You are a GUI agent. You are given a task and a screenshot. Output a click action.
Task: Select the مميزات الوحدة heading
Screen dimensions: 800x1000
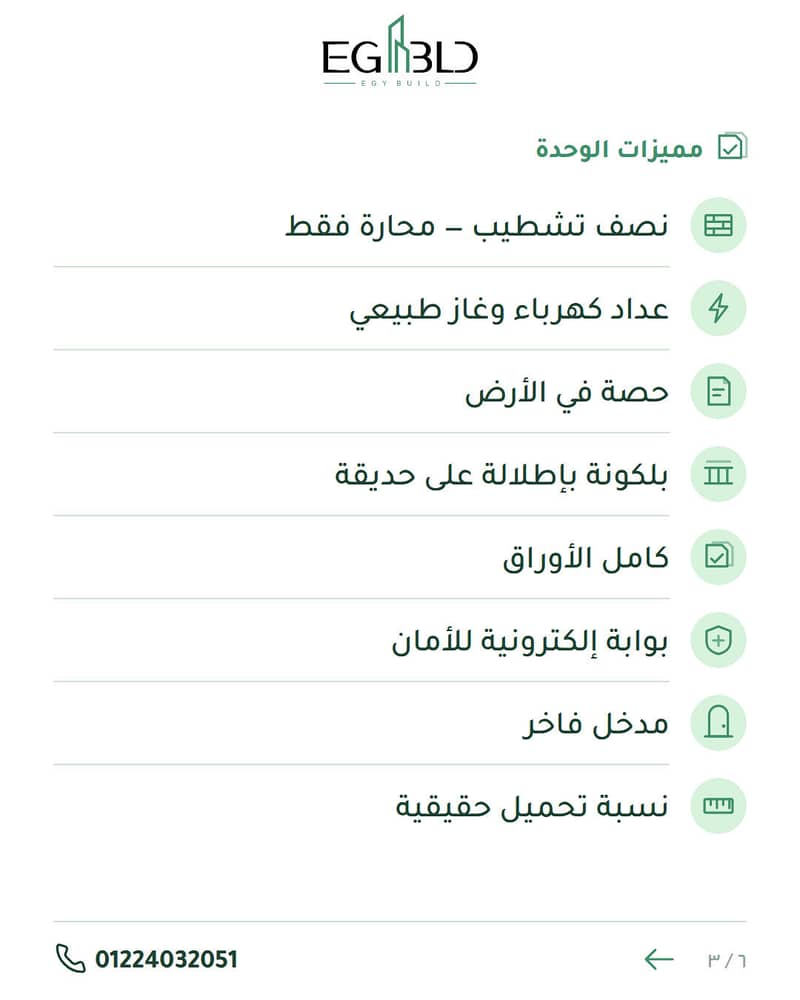[619, 149]
